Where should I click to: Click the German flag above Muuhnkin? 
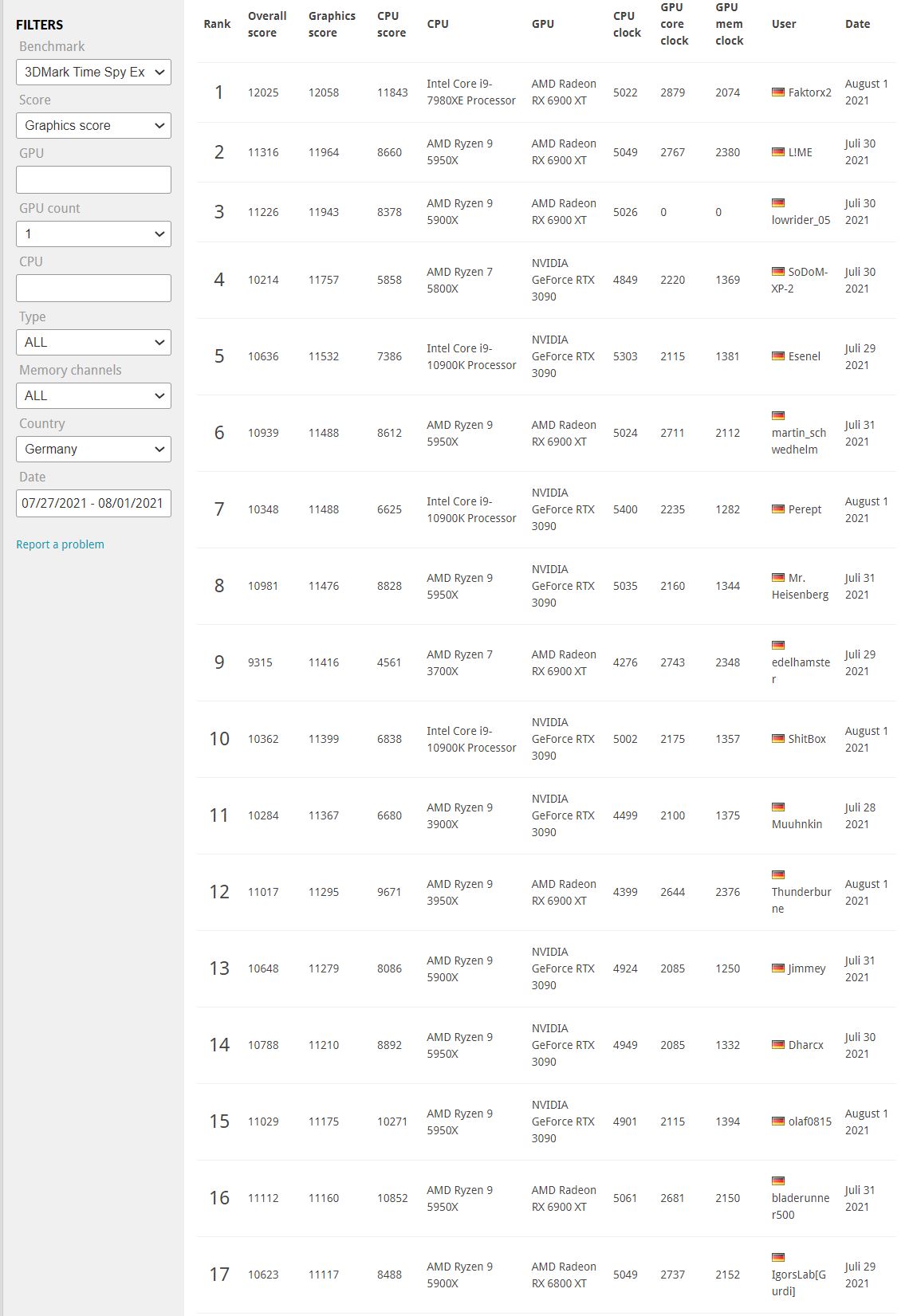pyautogui.click(x=778, y=807)
